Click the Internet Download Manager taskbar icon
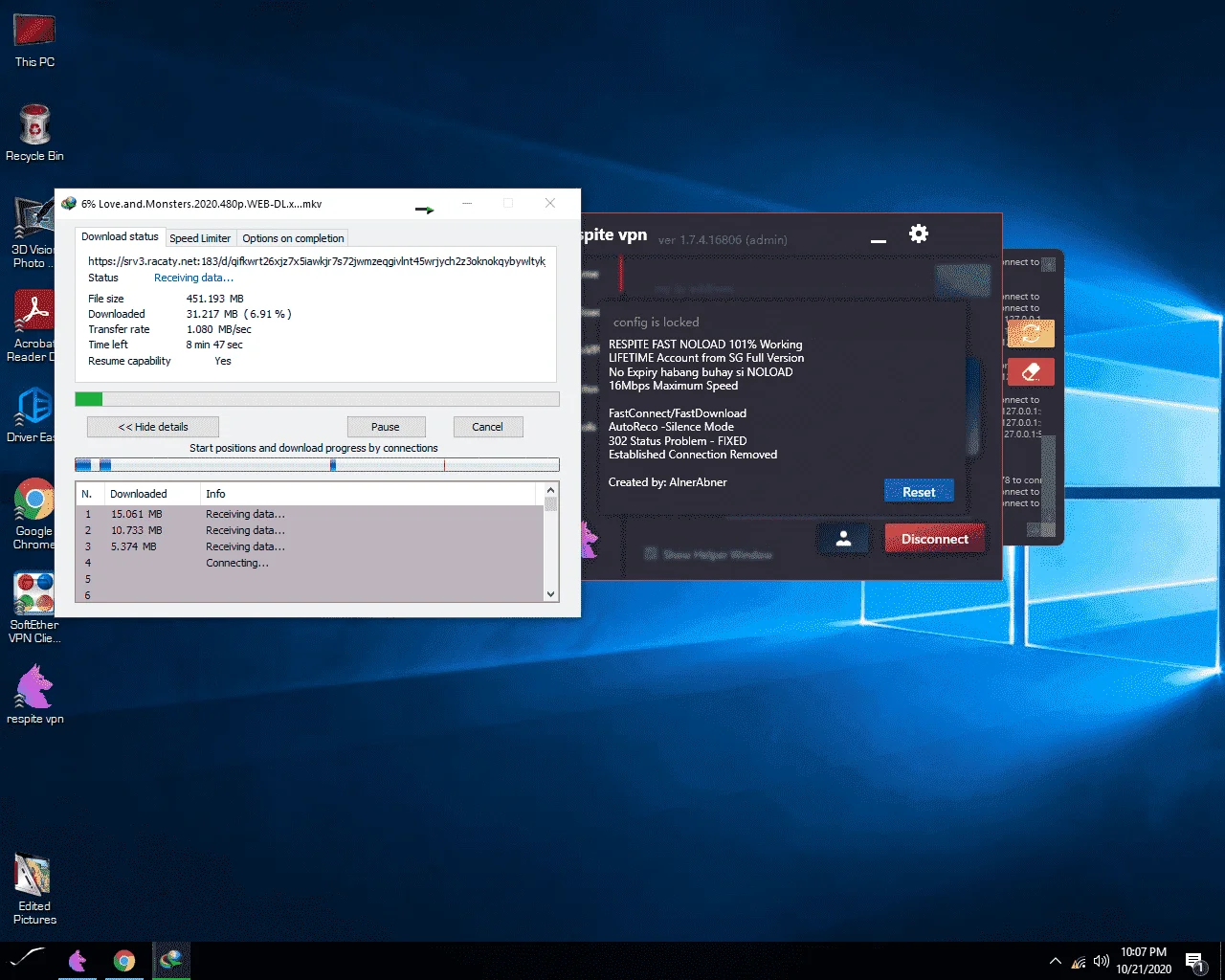Image resolution: width=1225 pixels, height=980 pixels. pyautogui.click(x=170, y=960)
